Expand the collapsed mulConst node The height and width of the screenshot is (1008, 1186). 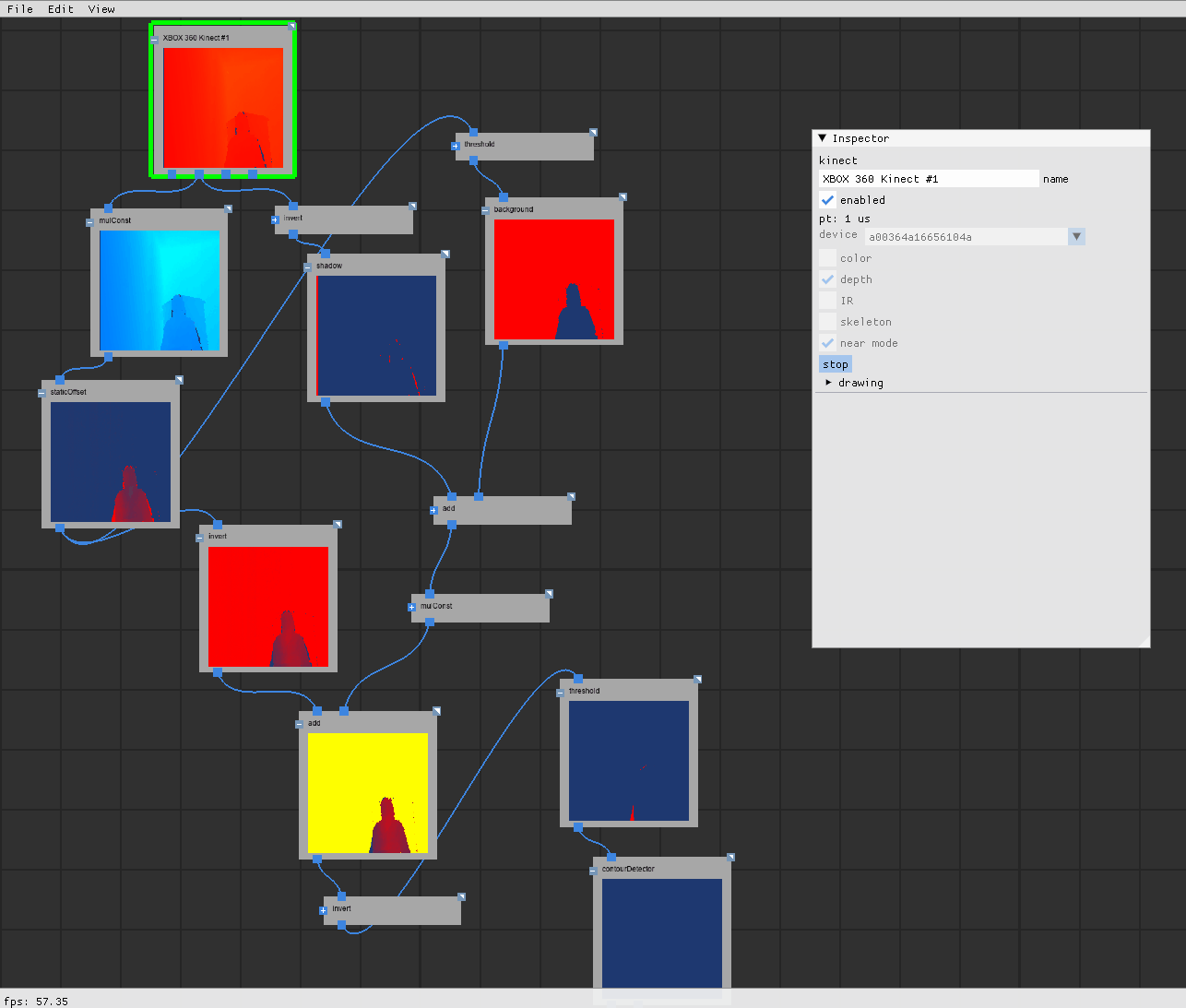(x=411, y=607)
